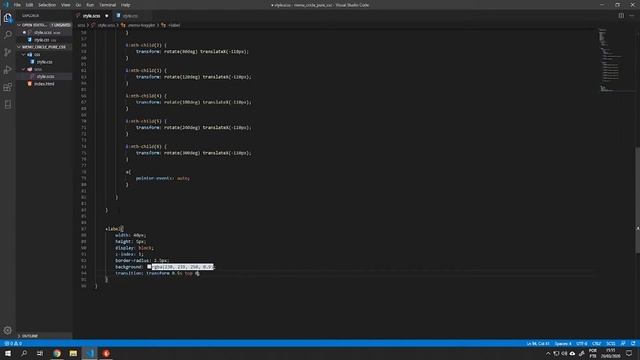The image size is (640, 360).
Task: Open the Selection menu
Action: click(x=47, y=5)
